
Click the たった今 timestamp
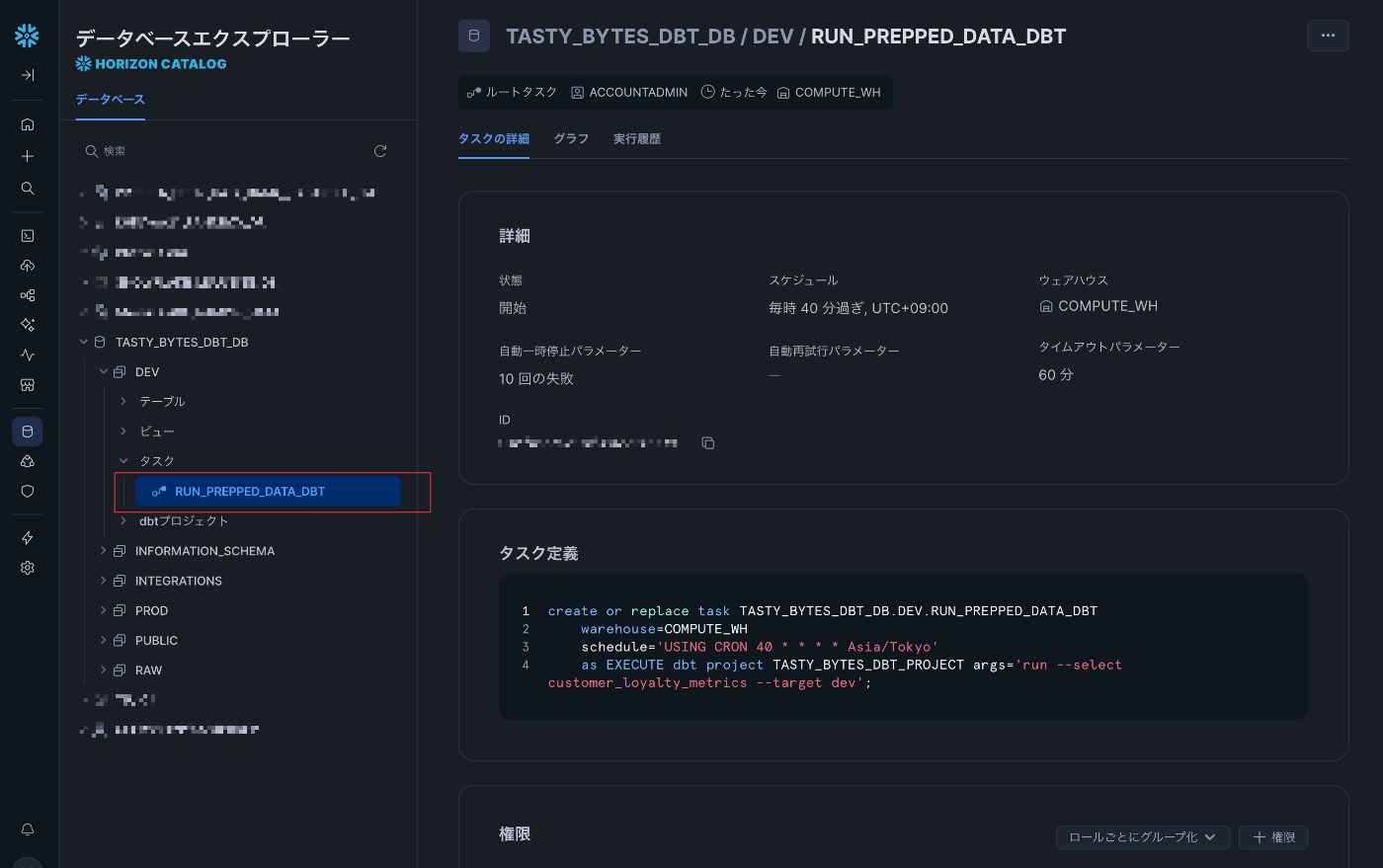[x=734, y=93]
